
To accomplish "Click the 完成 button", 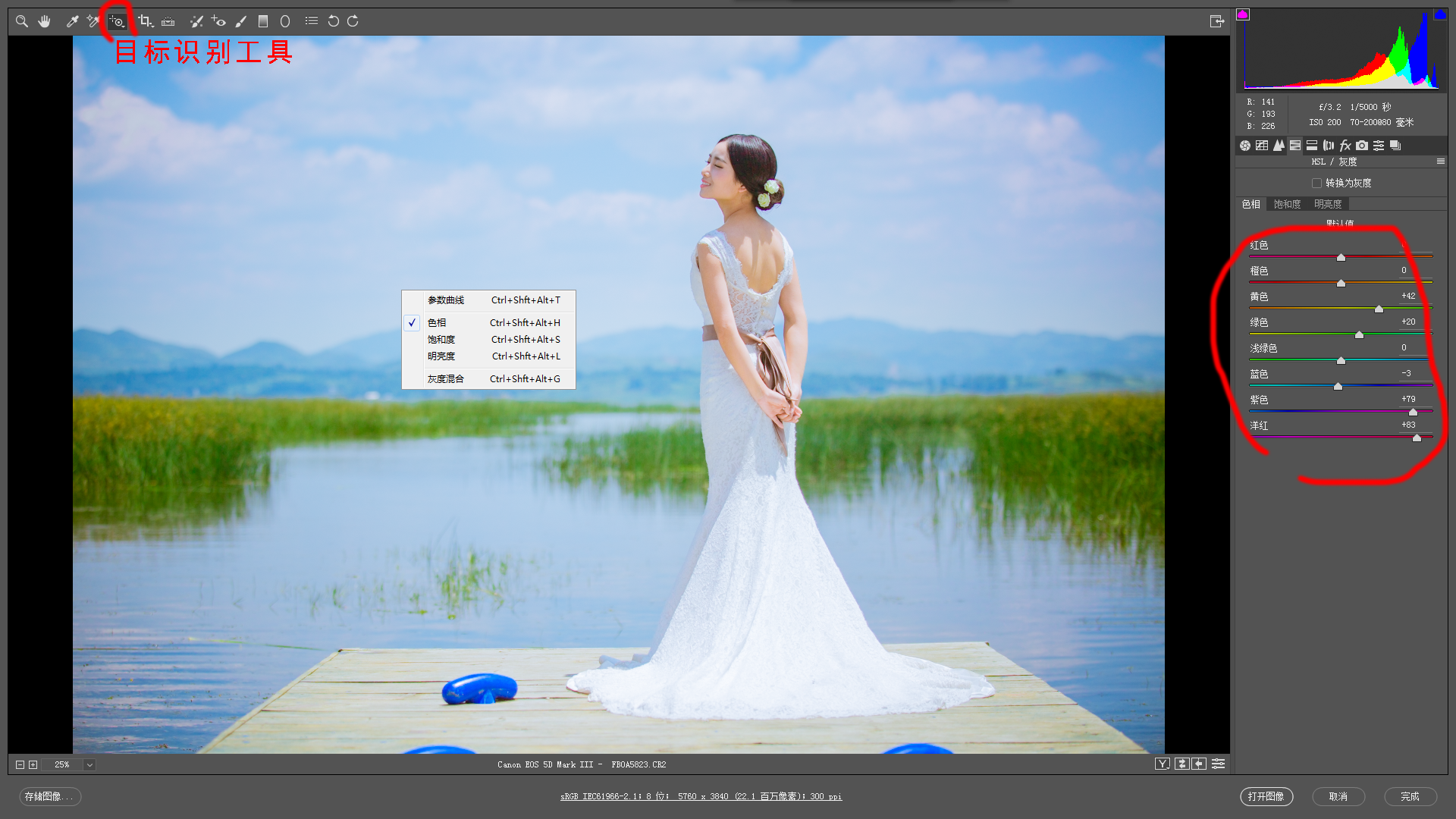I will coord(1410,797).
